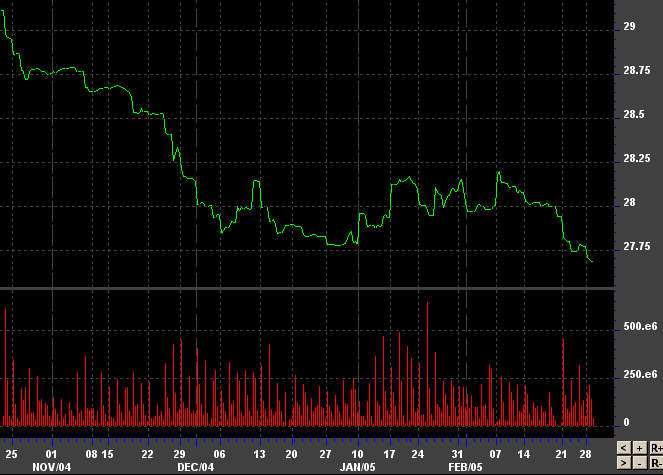
Task: Click the 28.5 price axis label
Action: coord(633,115)
